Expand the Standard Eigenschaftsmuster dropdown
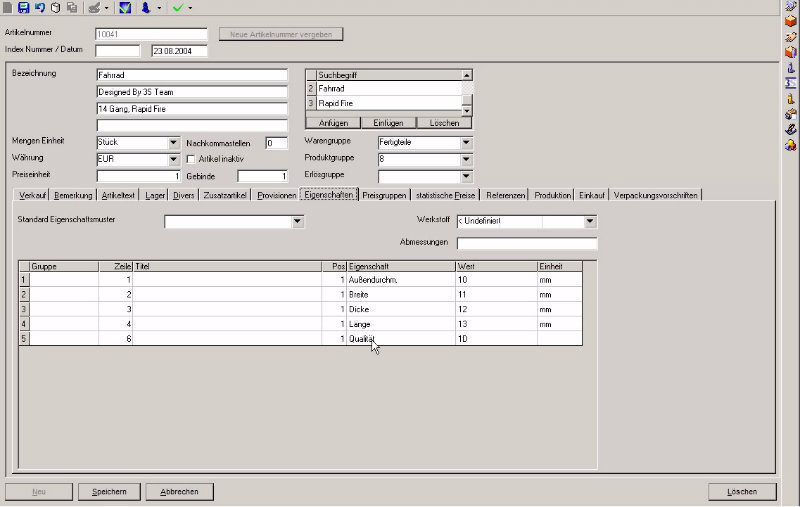The width and height of the screenshot is (800, 507). click(x=297, y=222)
